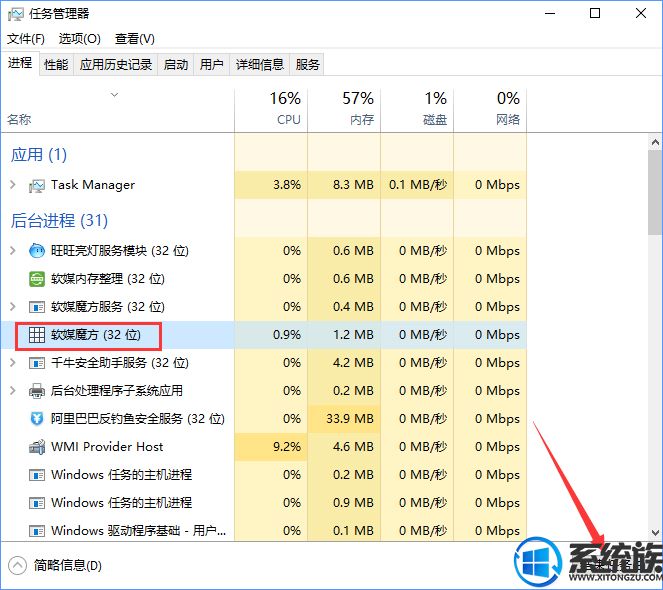Select the 千牛安全助手服务 (32 位) row text

point(120,363)
